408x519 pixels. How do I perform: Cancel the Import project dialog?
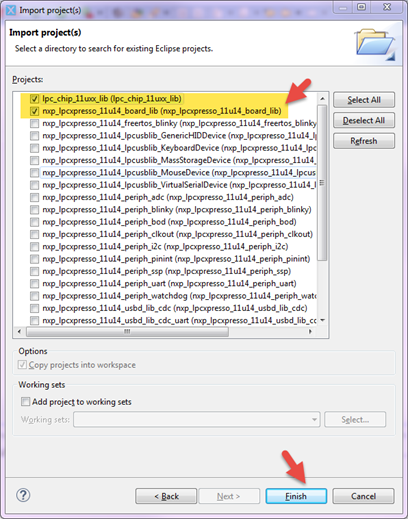(x=363, y=496)
